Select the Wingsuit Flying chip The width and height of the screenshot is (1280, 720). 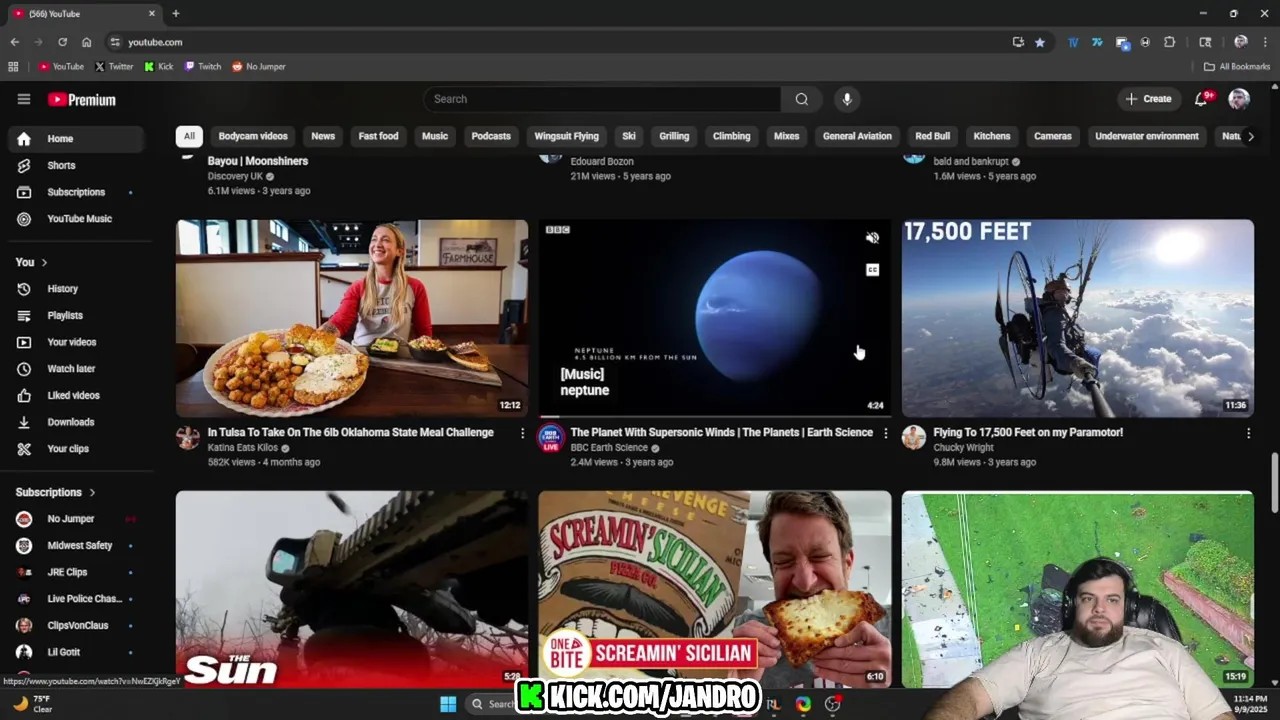(x=566, y=136)
